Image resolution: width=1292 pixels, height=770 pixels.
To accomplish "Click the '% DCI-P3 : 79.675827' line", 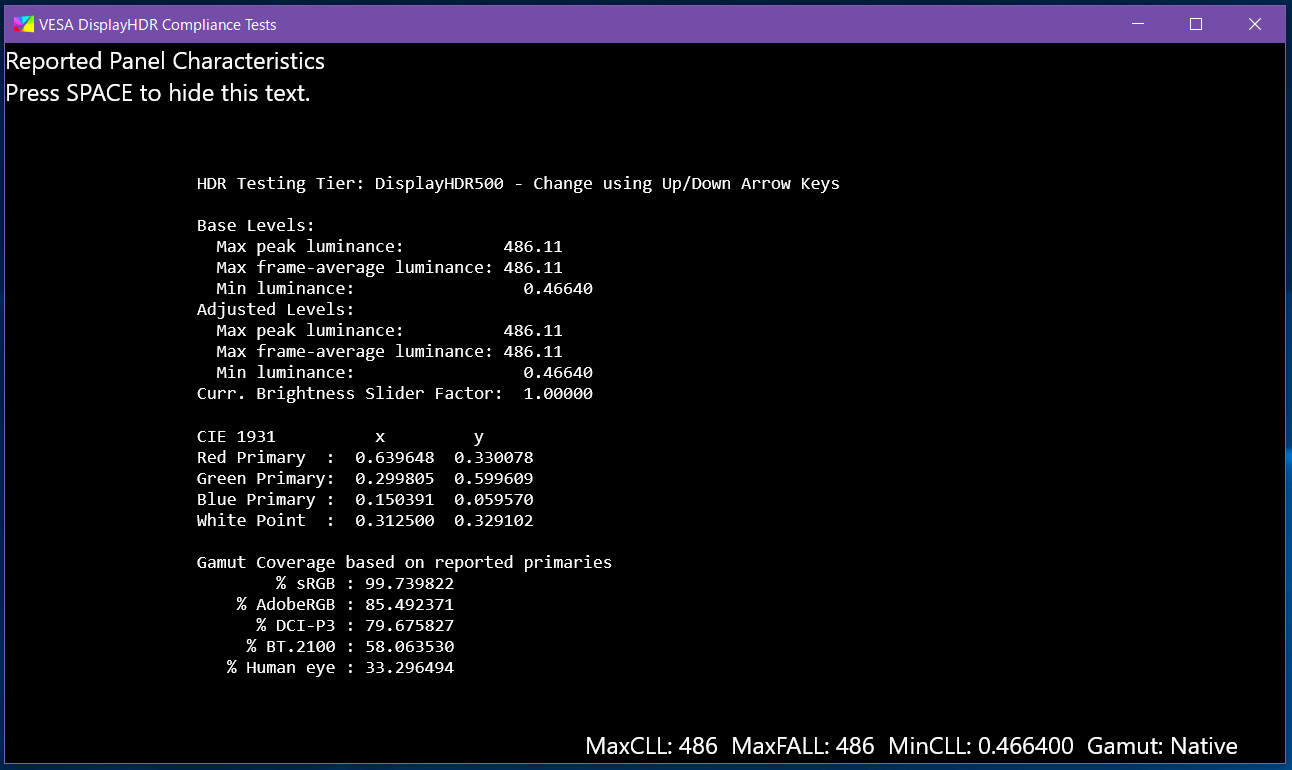I will click(x=356, y=626).
